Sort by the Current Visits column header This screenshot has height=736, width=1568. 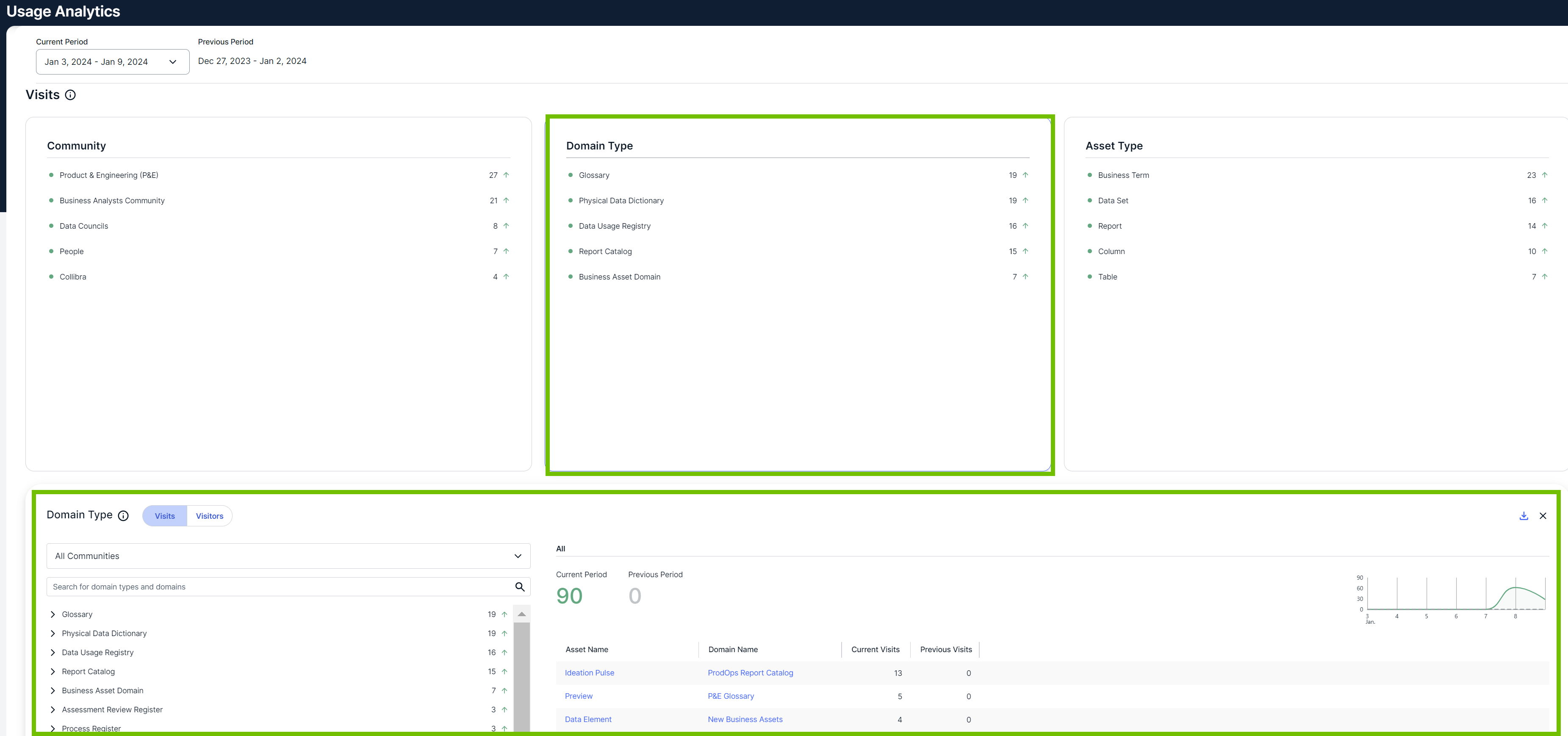(x=875, y=650)
